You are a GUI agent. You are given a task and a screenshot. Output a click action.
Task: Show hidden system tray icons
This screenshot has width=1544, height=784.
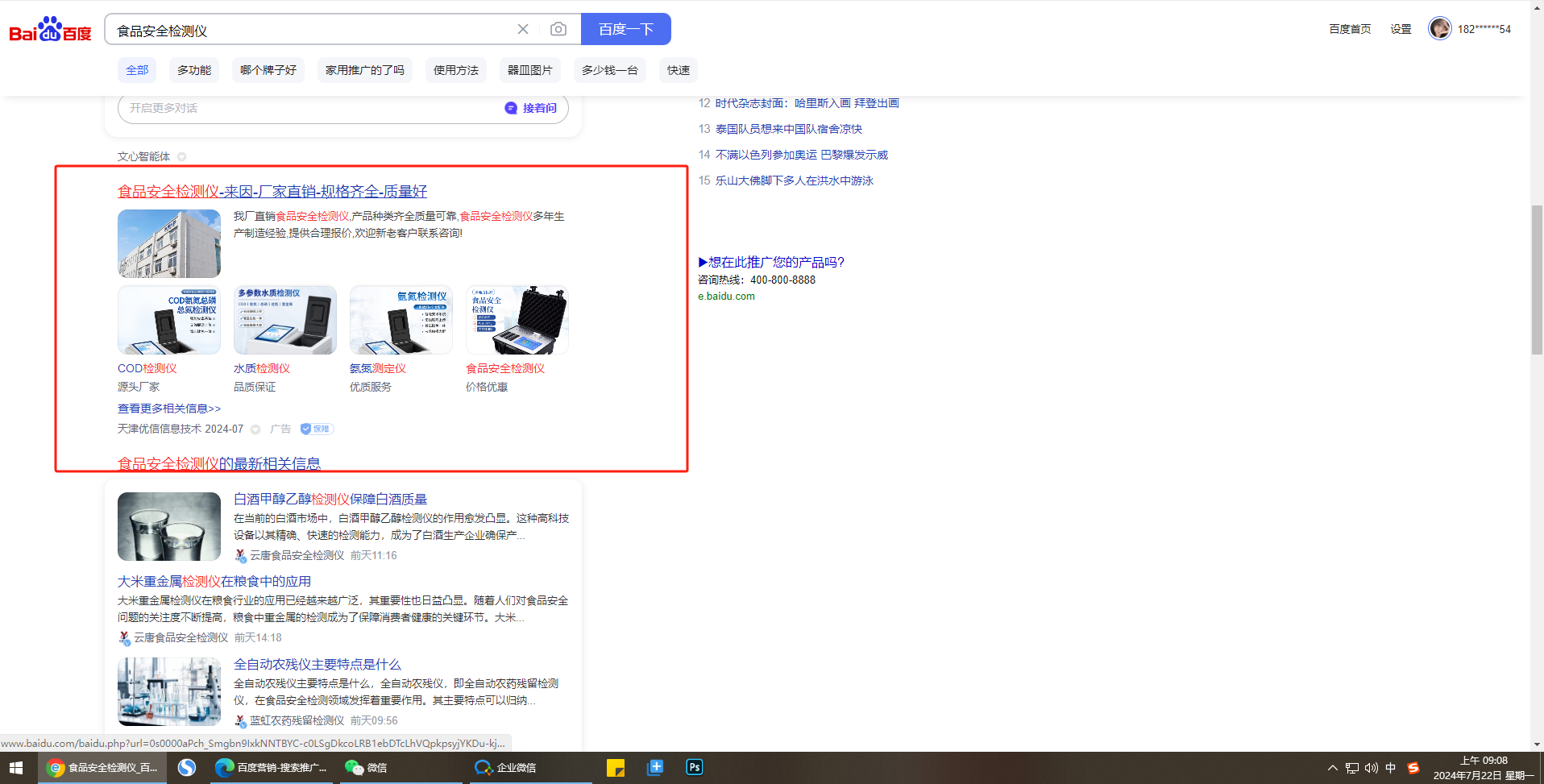[x=1333, y=768]
